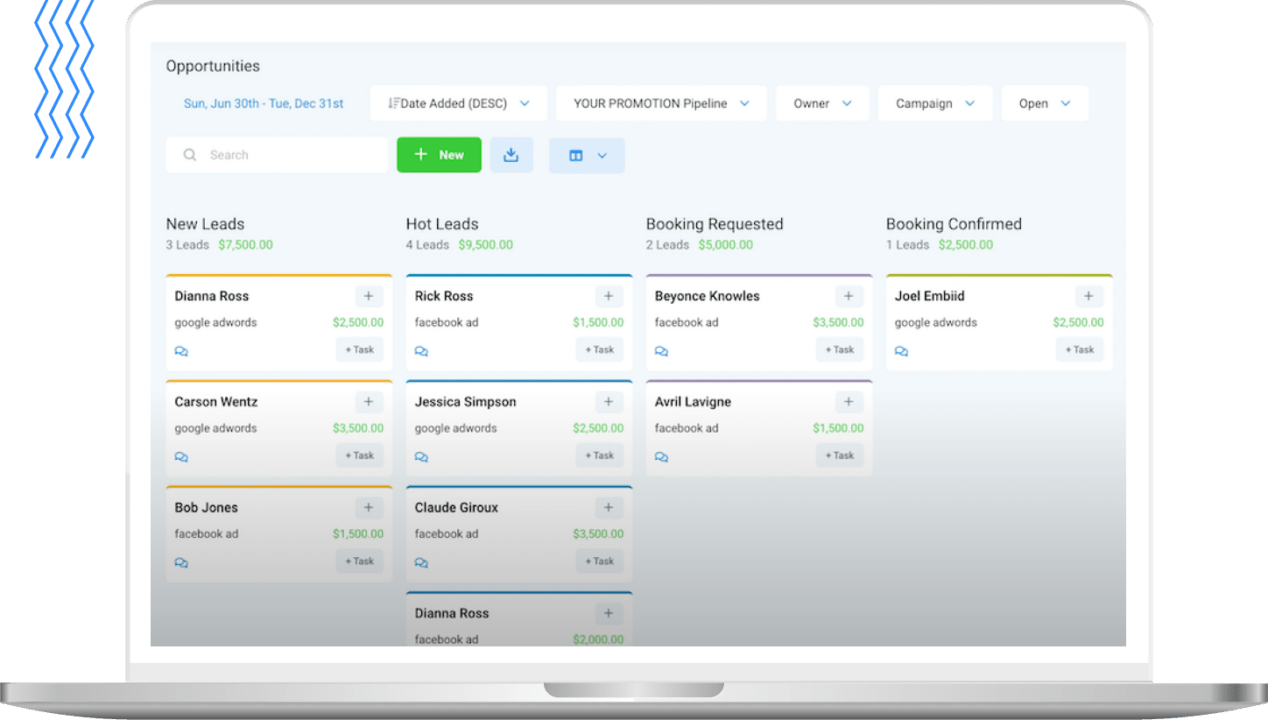Image resolution: width=1268 pixels, height=720 pixels.
Task: Open the board view layout switcher
Action: 587,155
